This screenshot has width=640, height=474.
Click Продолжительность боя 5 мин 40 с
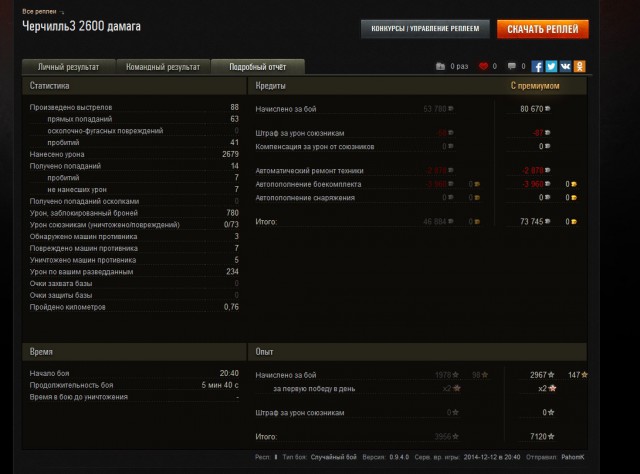[x=134, y=385]
